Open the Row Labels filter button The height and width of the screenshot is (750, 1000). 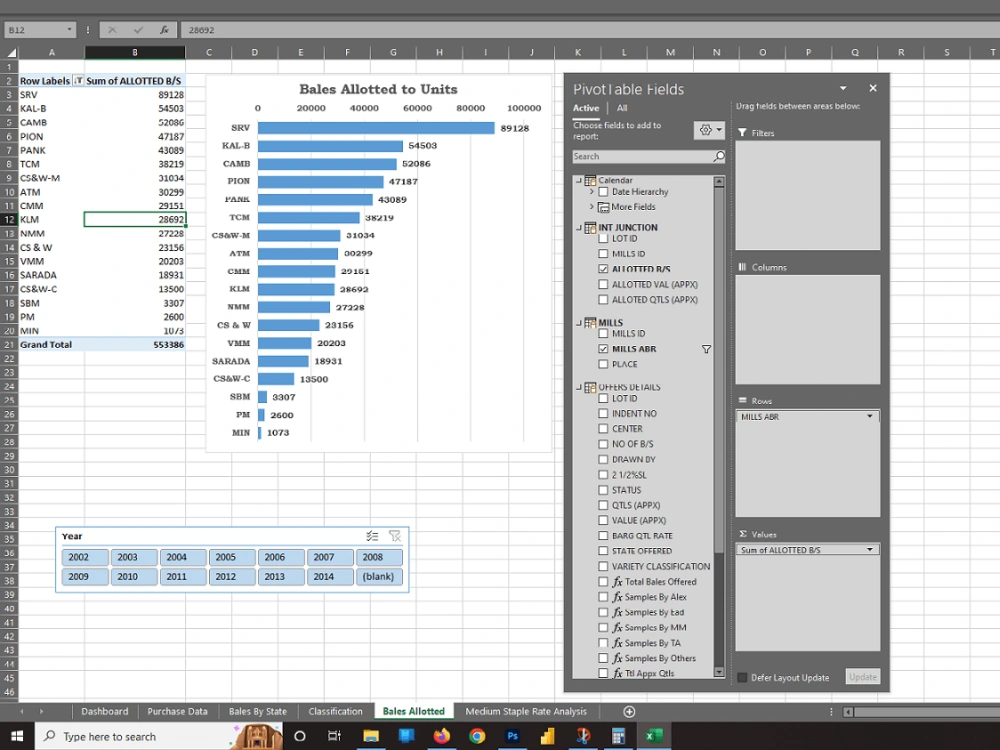point(78,80)
